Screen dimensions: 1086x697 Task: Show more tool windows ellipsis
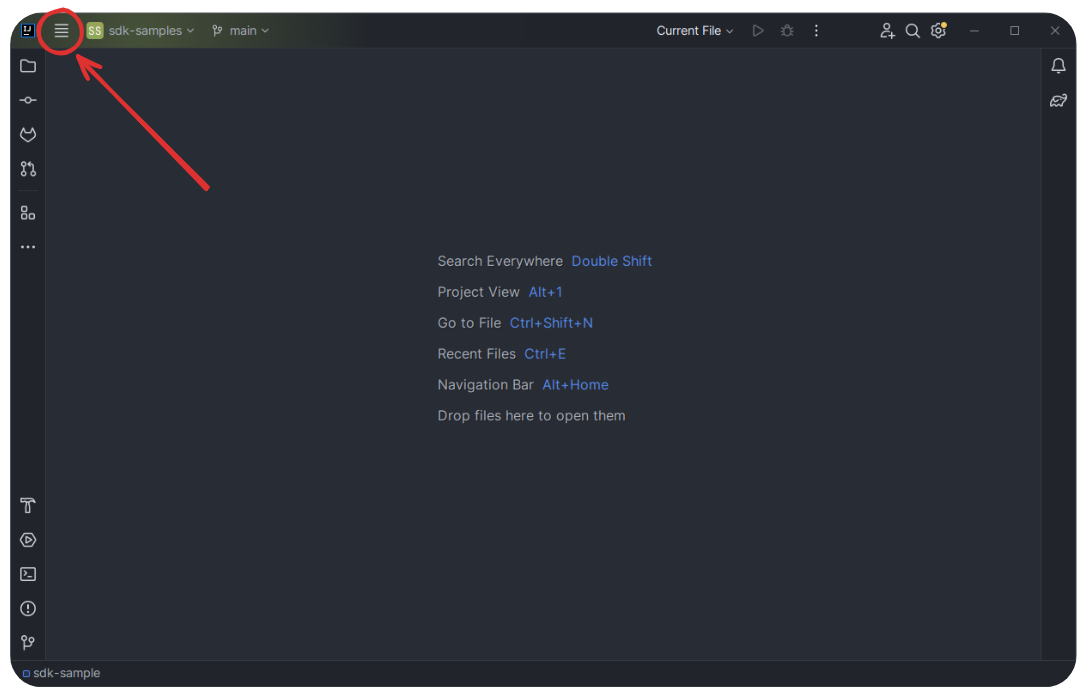28,247
